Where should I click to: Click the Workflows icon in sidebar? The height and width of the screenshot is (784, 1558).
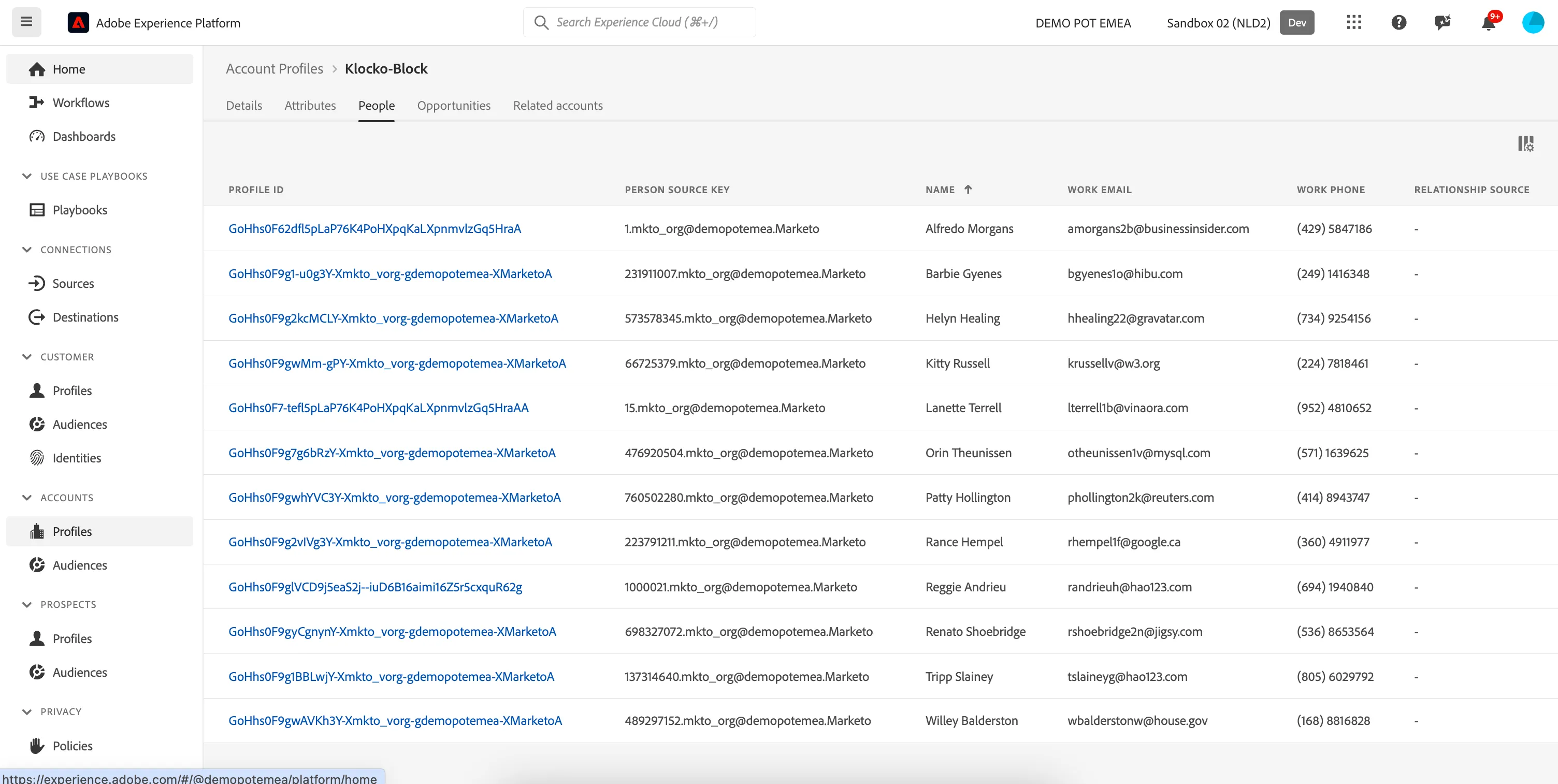click(37, 103)
